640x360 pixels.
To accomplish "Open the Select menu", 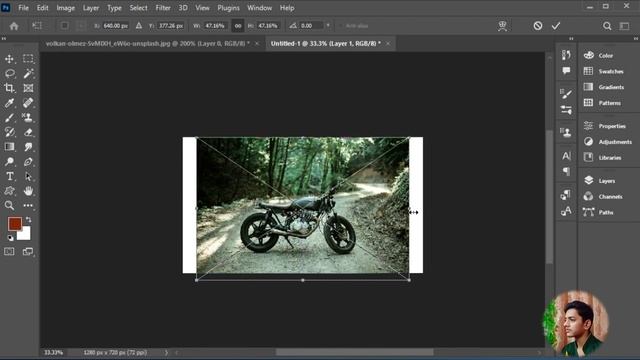I will point(138,8).
